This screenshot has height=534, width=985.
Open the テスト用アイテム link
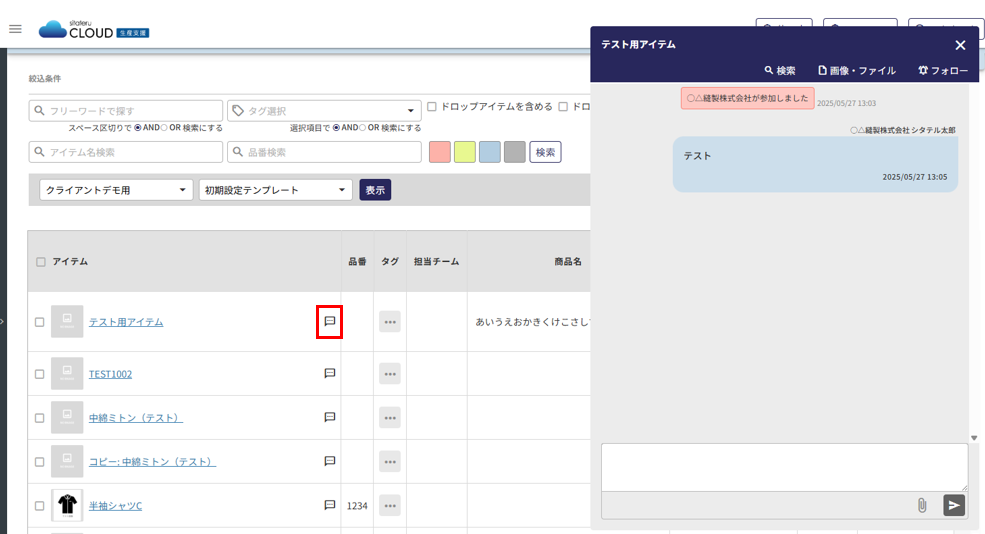(x=126, y=322)
